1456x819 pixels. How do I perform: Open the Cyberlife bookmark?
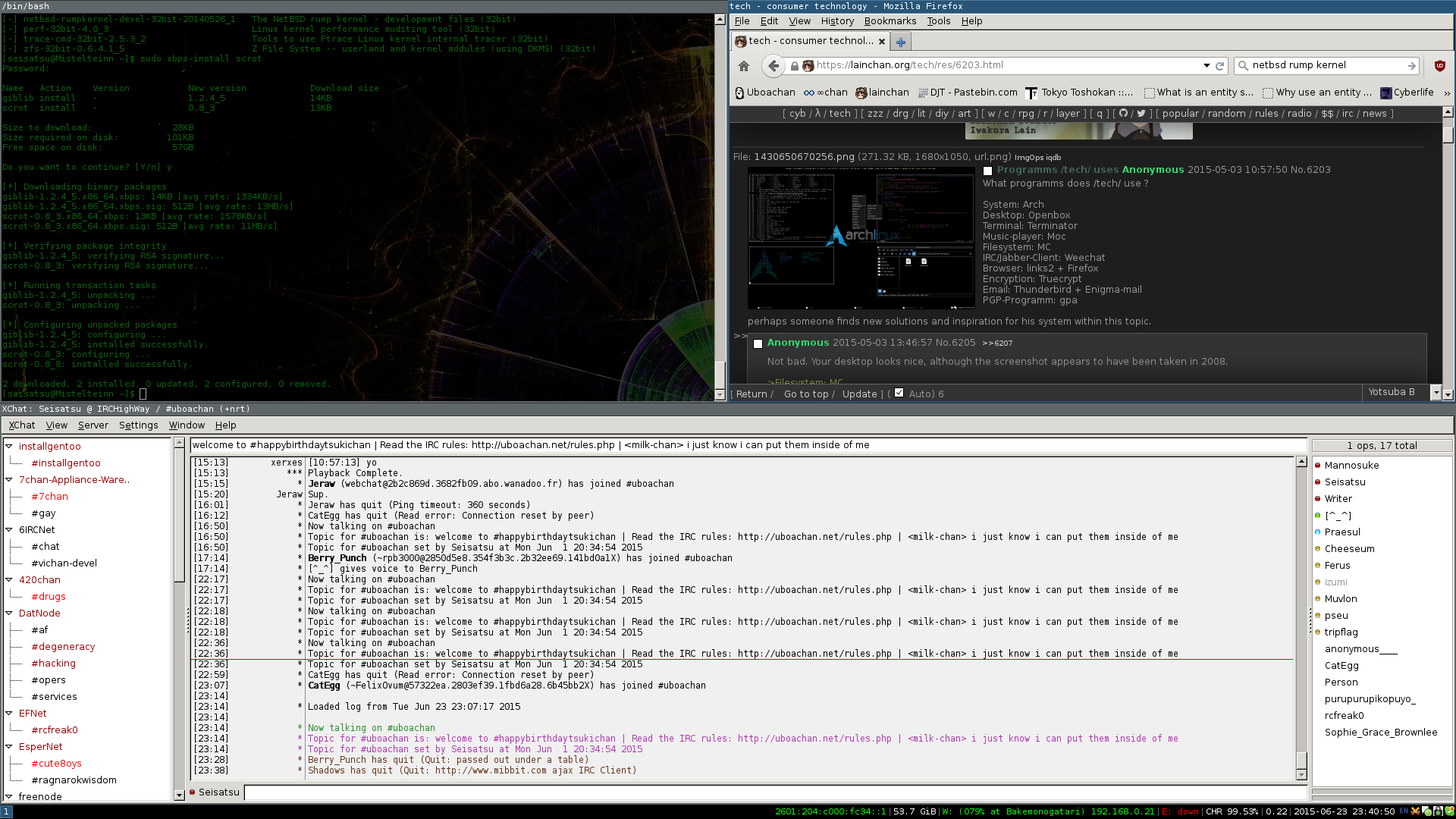coord(1407,93)
